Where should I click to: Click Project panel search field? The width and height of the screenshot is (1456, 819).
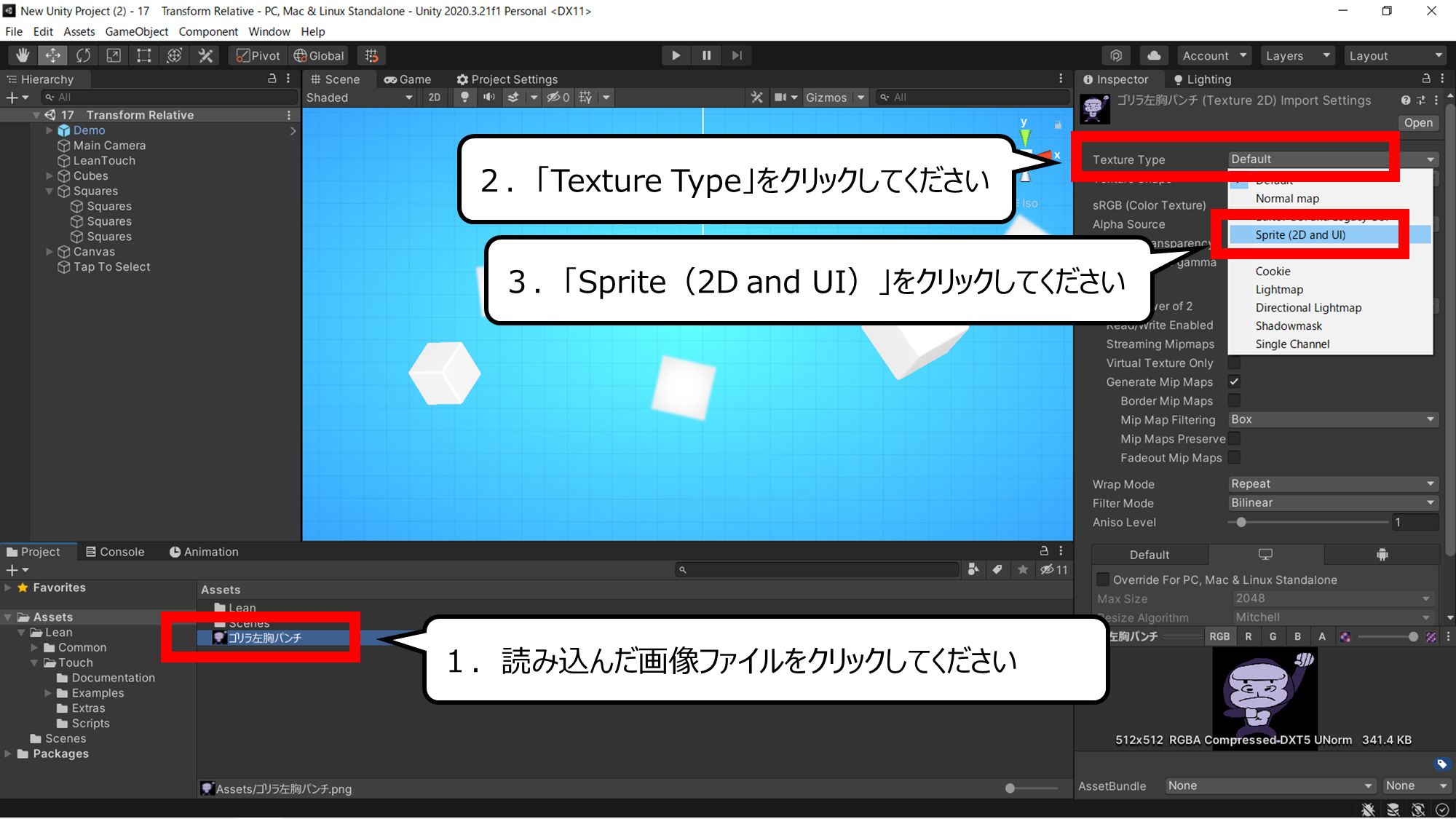[x=817, y=569]
